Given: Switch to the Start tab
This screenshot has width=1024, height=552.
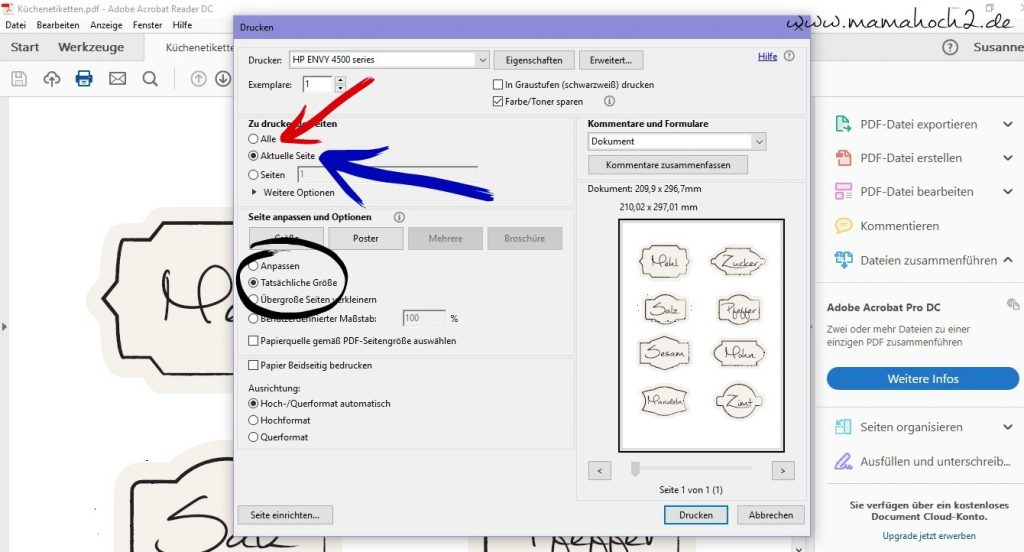Looking at the screenshot, I should coord(25,47).
